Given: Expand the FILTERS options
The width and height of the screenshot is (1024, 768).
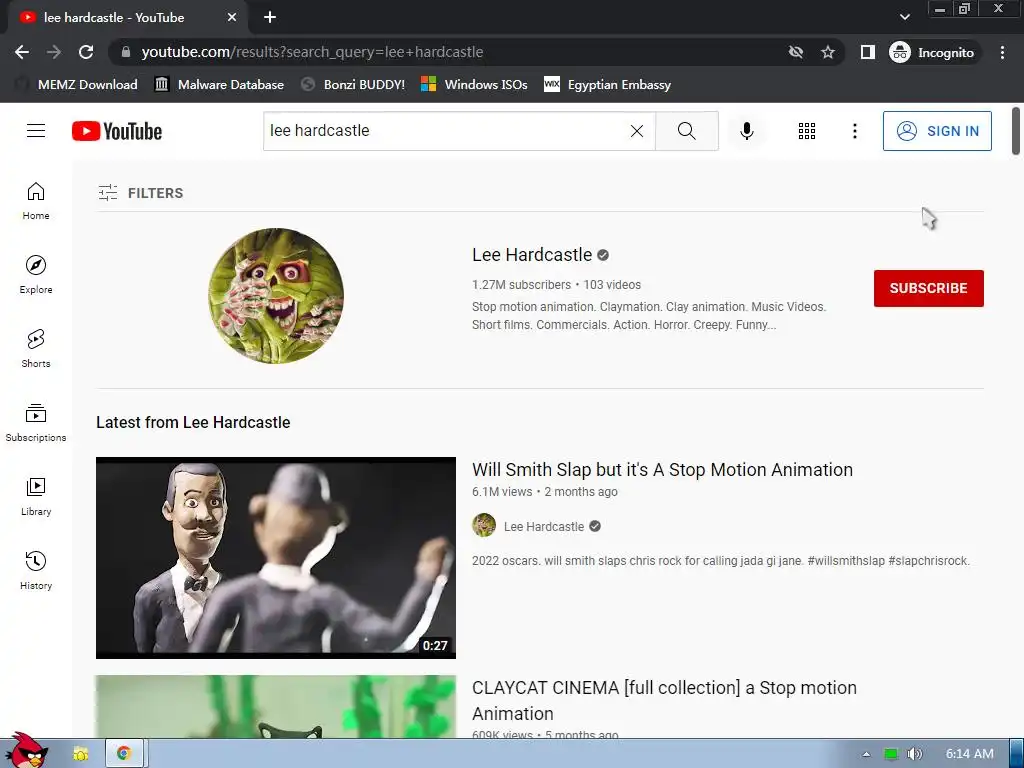Looking at the screenshot, I should pos(141,193).
